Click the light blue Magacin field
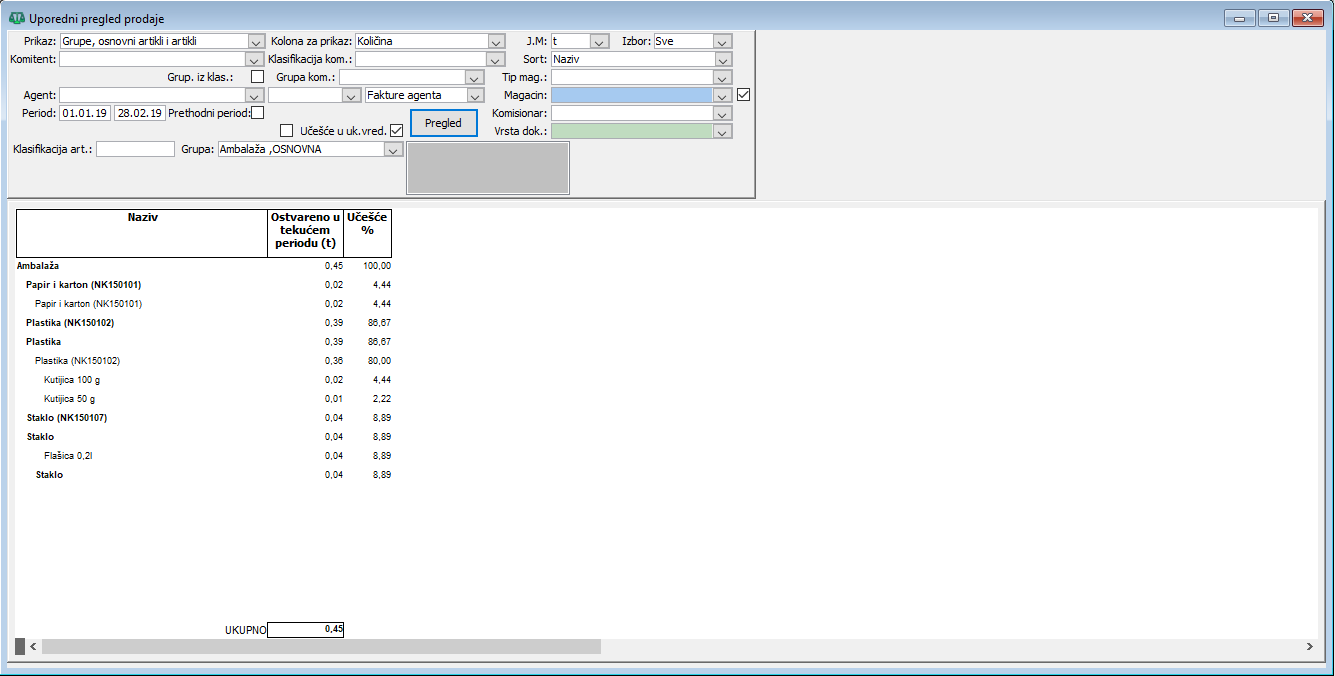1335x676 pixels. pos(631,95)
